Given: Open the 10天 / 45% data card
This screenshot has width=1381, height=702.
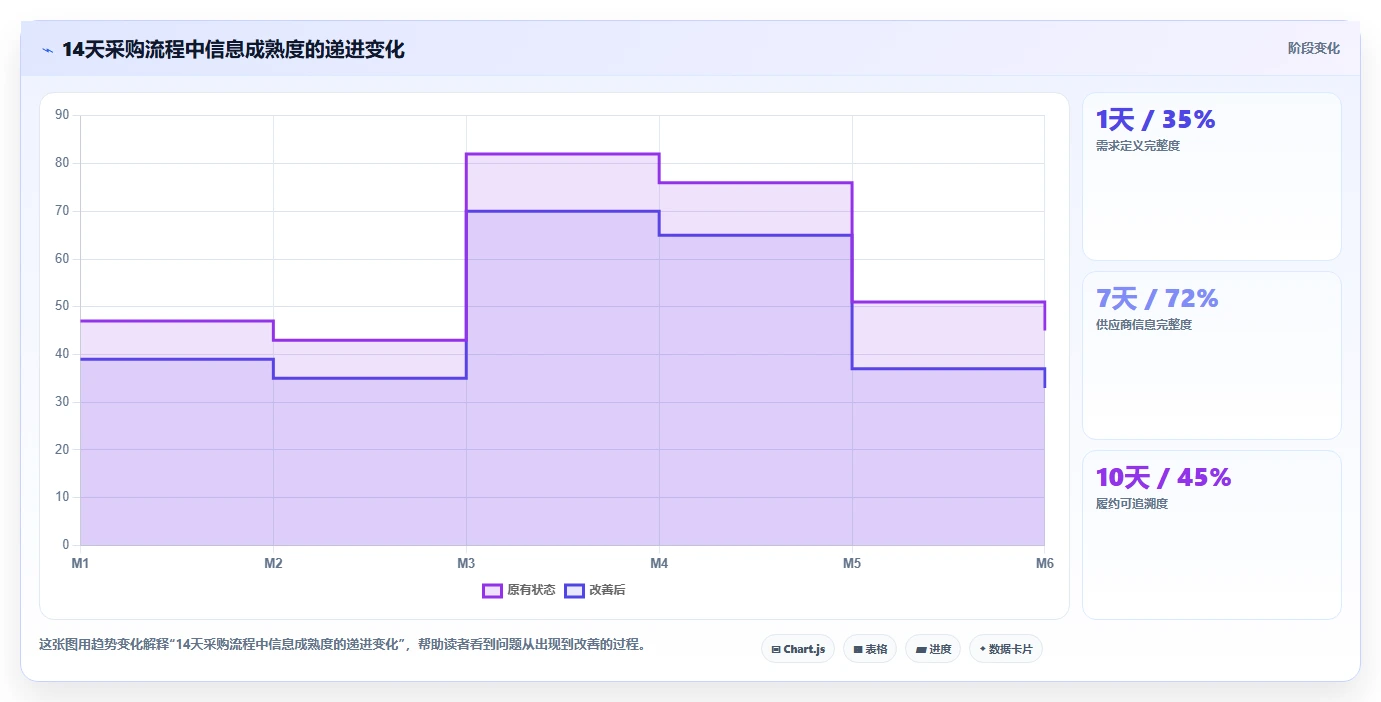Looking at the screenshot, I should (x=1211, y=534).
